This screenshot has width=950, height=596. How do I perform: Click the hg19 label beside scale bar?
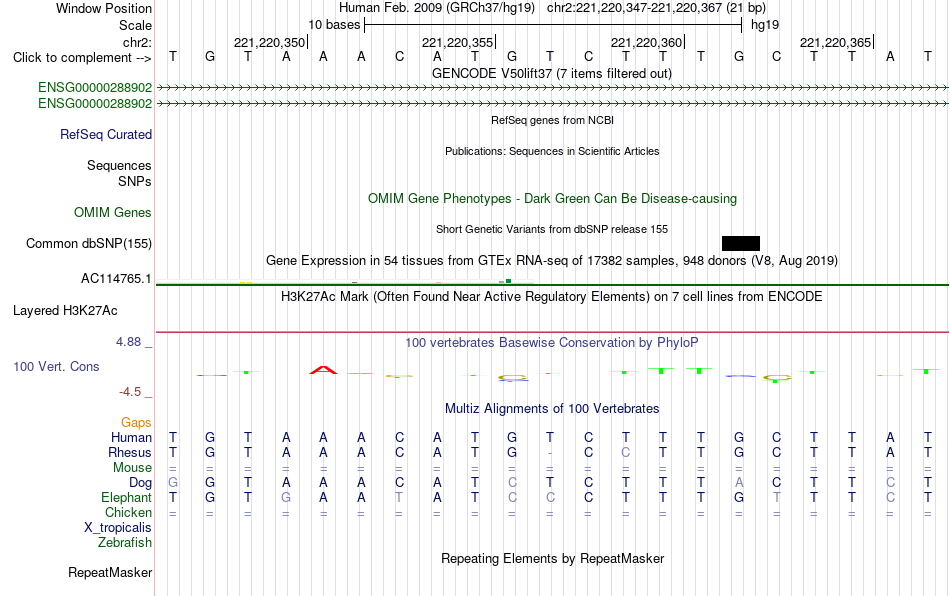pyautogui.click(x=765, y=25)
